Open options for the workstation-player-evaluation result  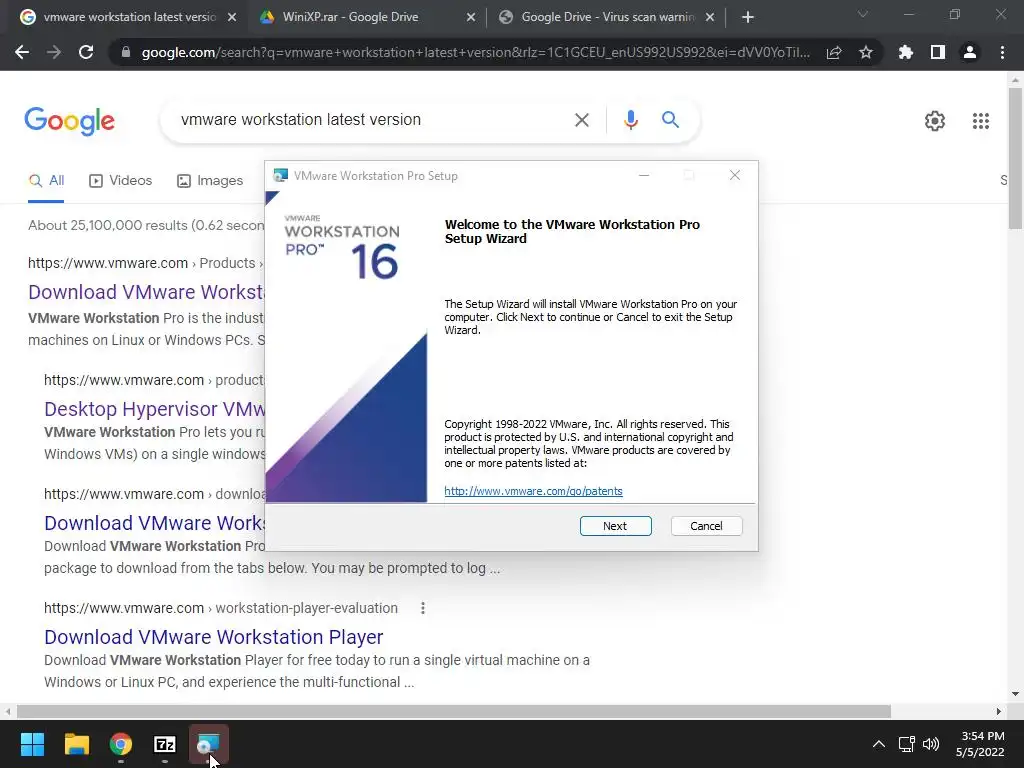tap(423, 608)
